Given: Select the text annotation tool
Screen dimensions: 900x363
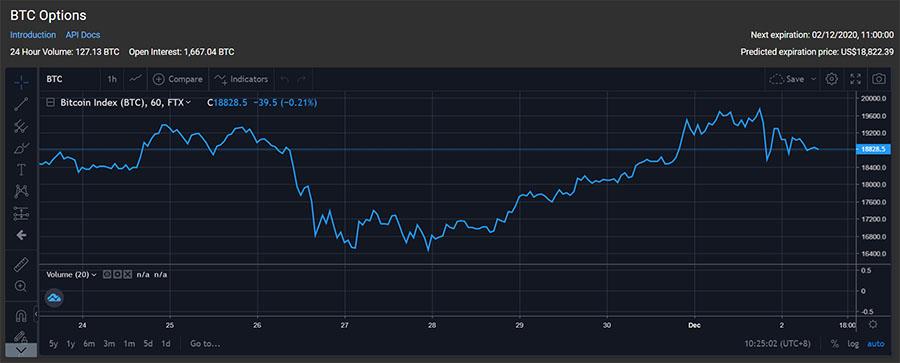Looking at the screenshot, I should (x=21, y=169).
